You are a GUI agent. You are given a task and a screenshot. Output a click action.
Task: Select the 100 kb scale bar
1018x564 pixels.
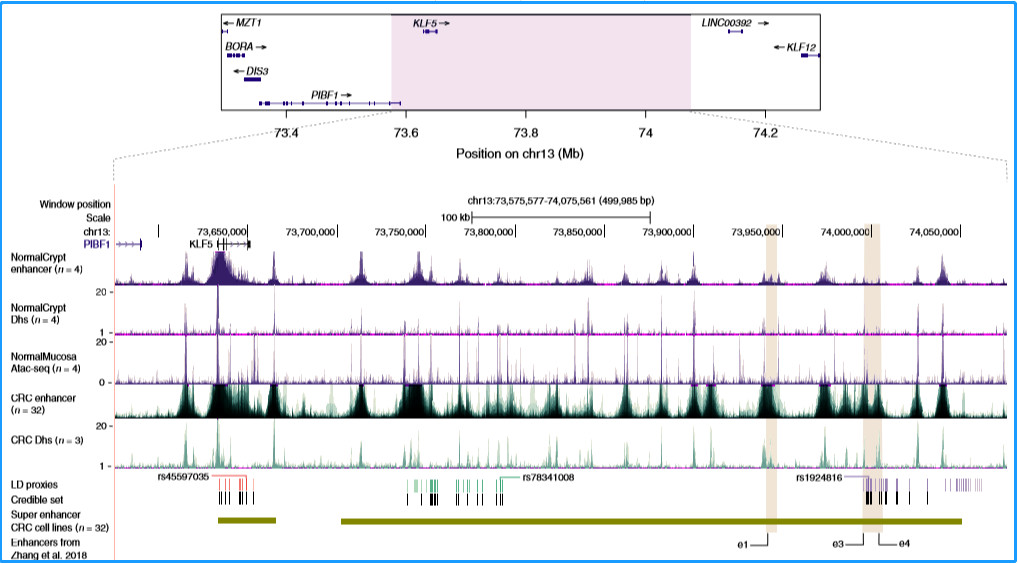(561, 216)
